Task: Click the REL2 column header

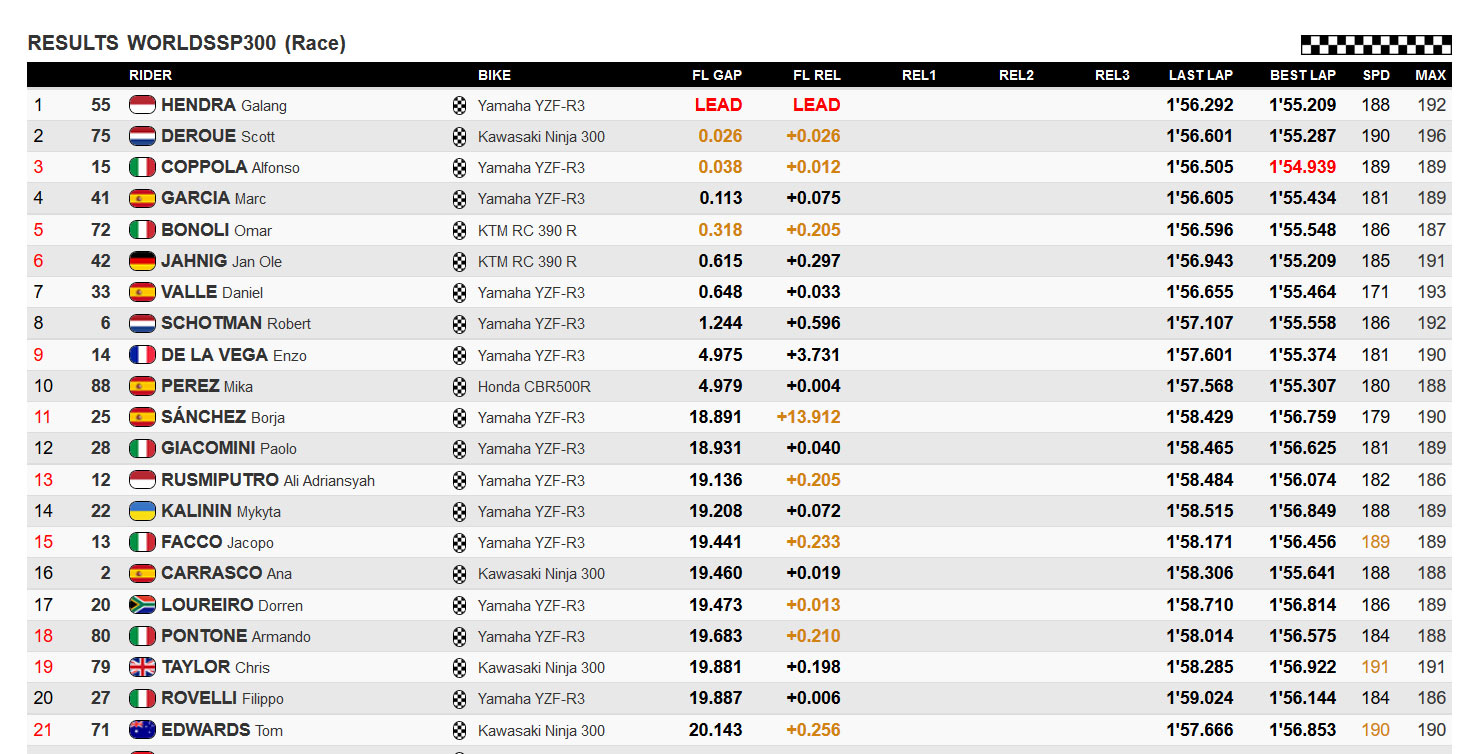Action: click(x=1016, y=75)
